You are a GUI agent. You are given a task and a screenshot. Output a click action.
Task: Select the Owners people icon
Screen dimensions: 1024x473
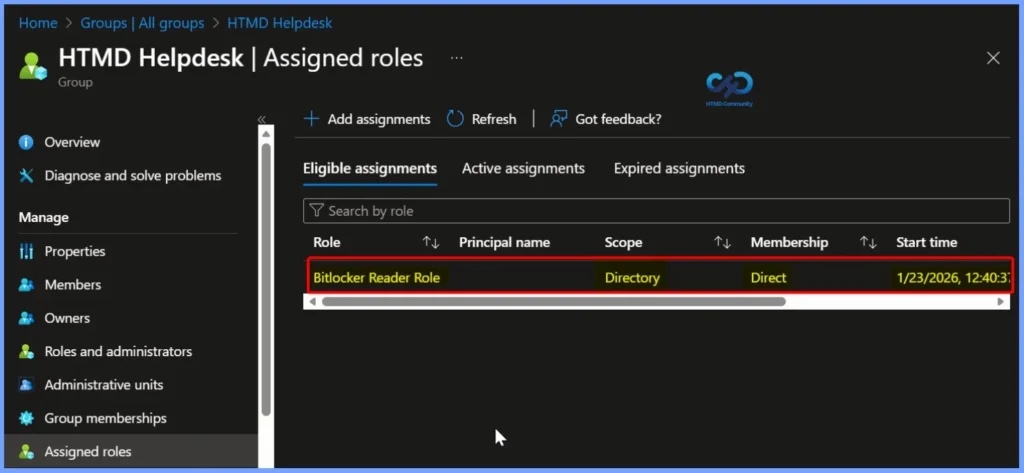[x=26, y=318]
